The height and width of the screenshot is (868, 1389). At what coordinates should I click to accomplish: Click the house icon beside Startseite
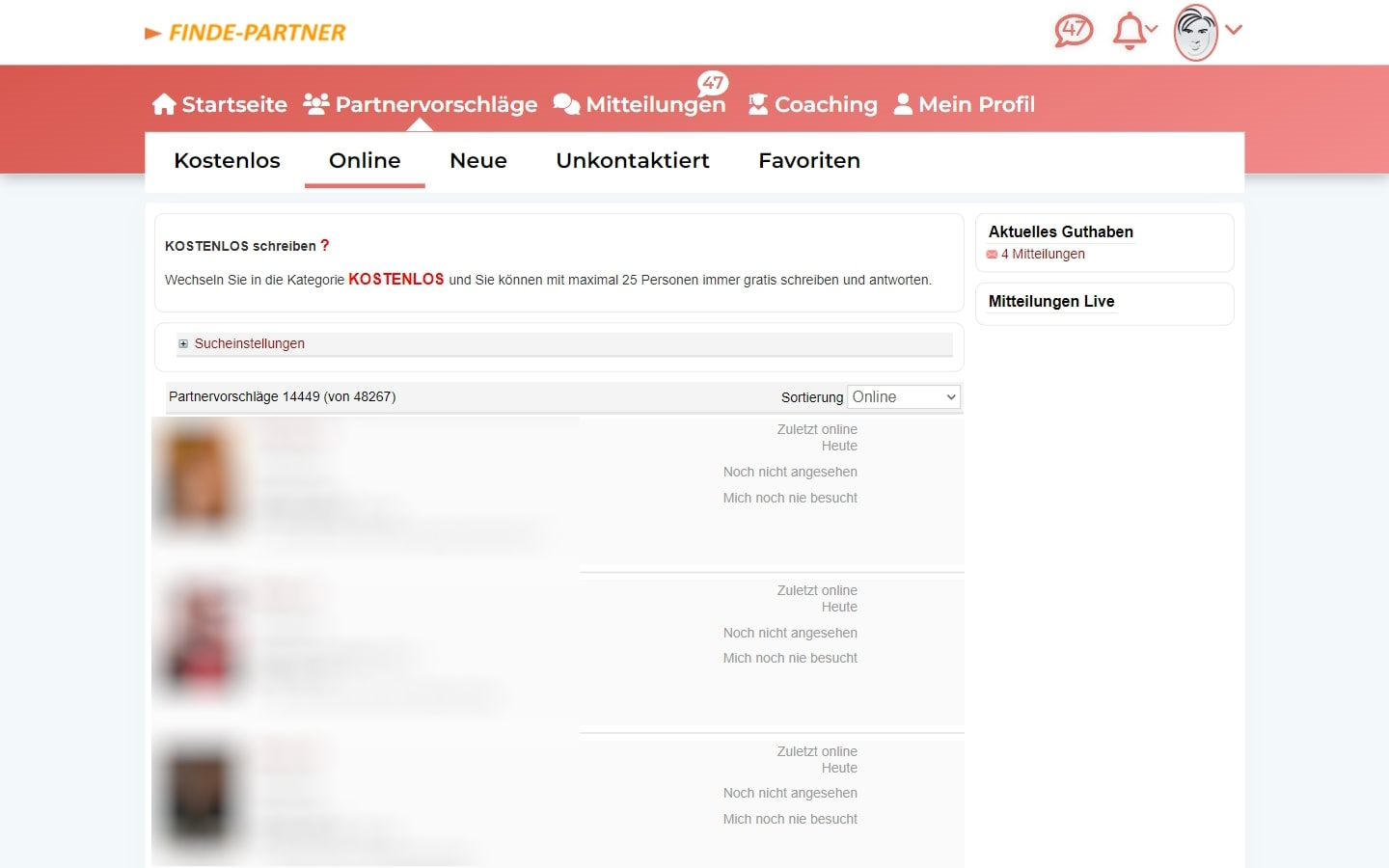click(x=162, y=102)
